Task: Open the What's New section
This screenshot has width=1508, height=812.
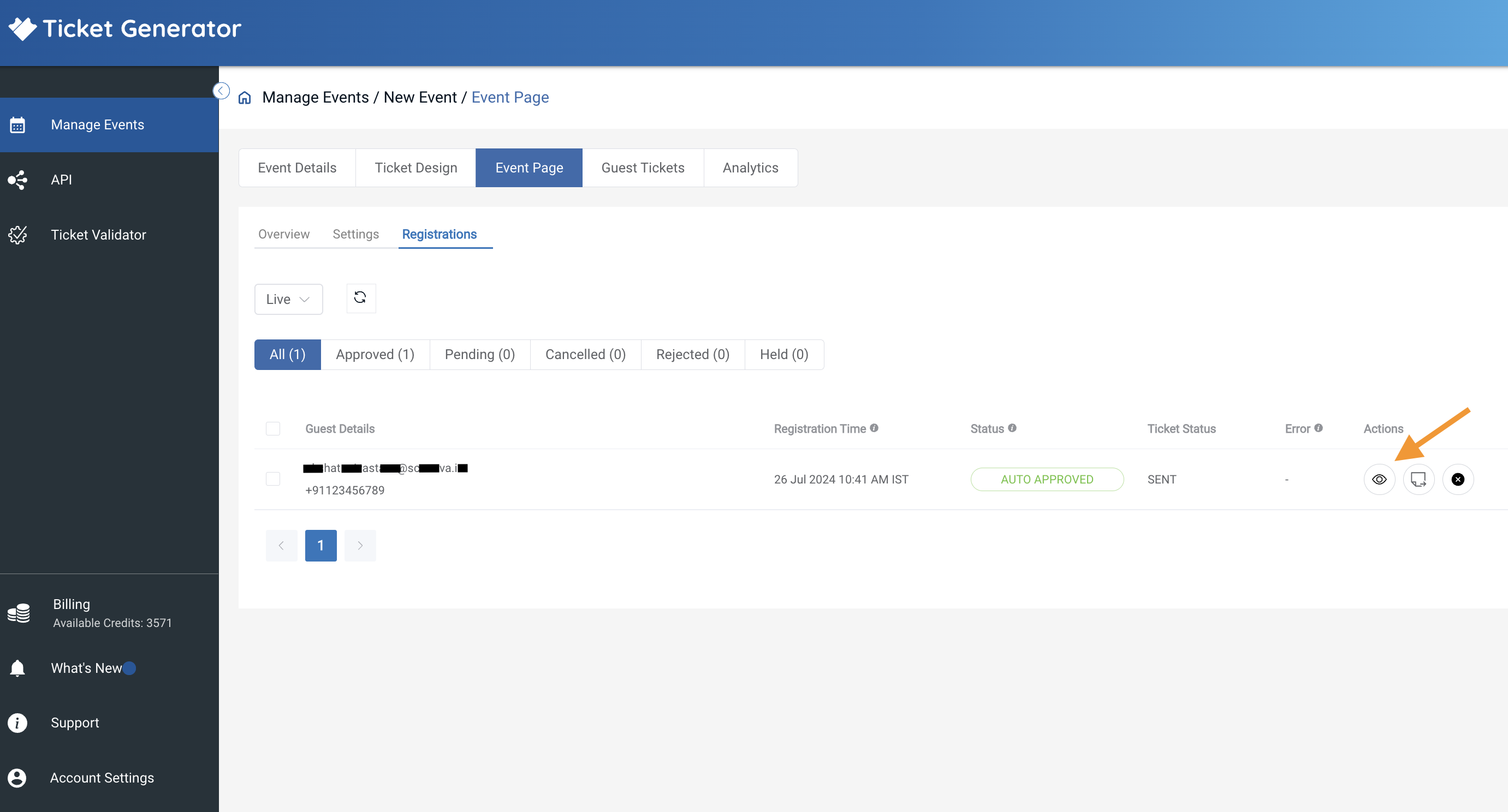Action: 110,668
